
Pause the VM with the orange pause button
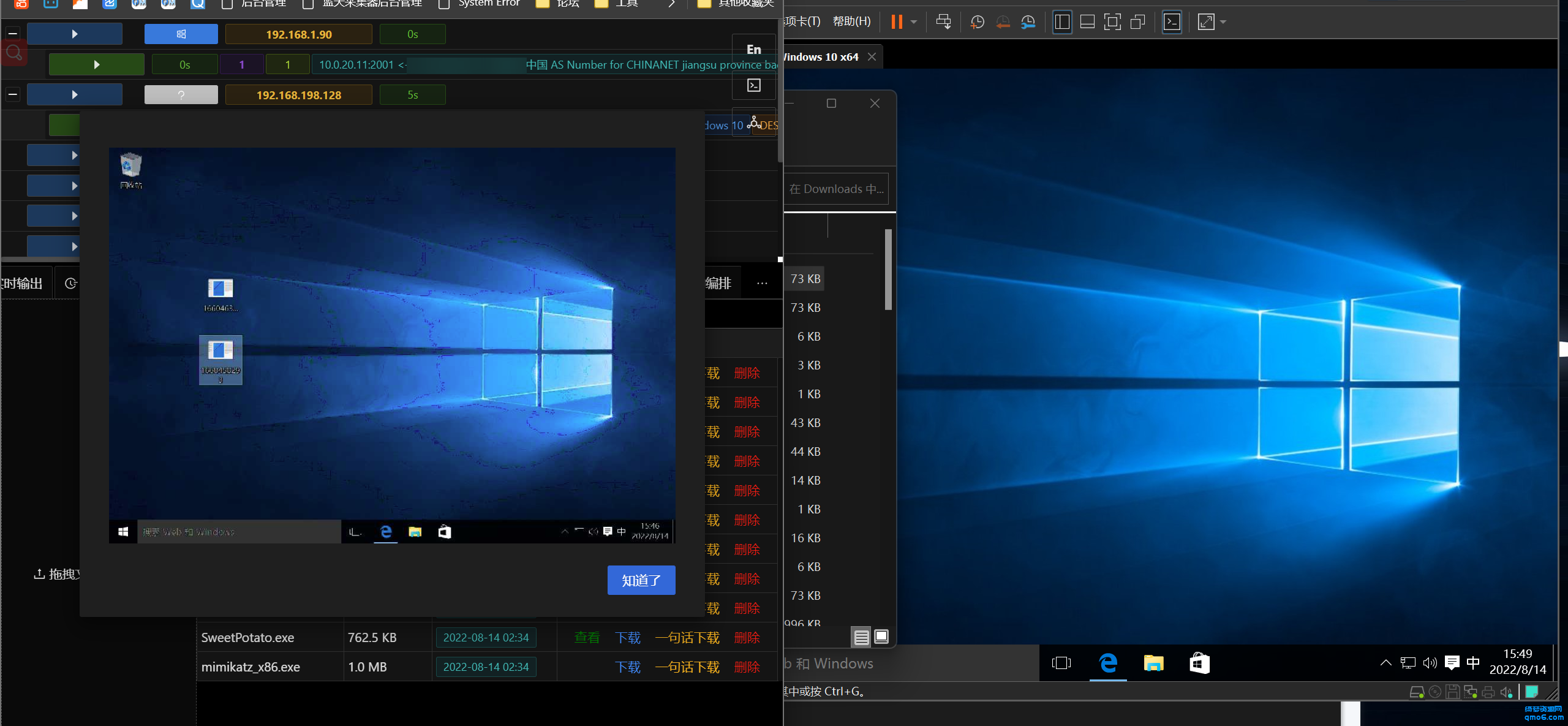[897, 22]
